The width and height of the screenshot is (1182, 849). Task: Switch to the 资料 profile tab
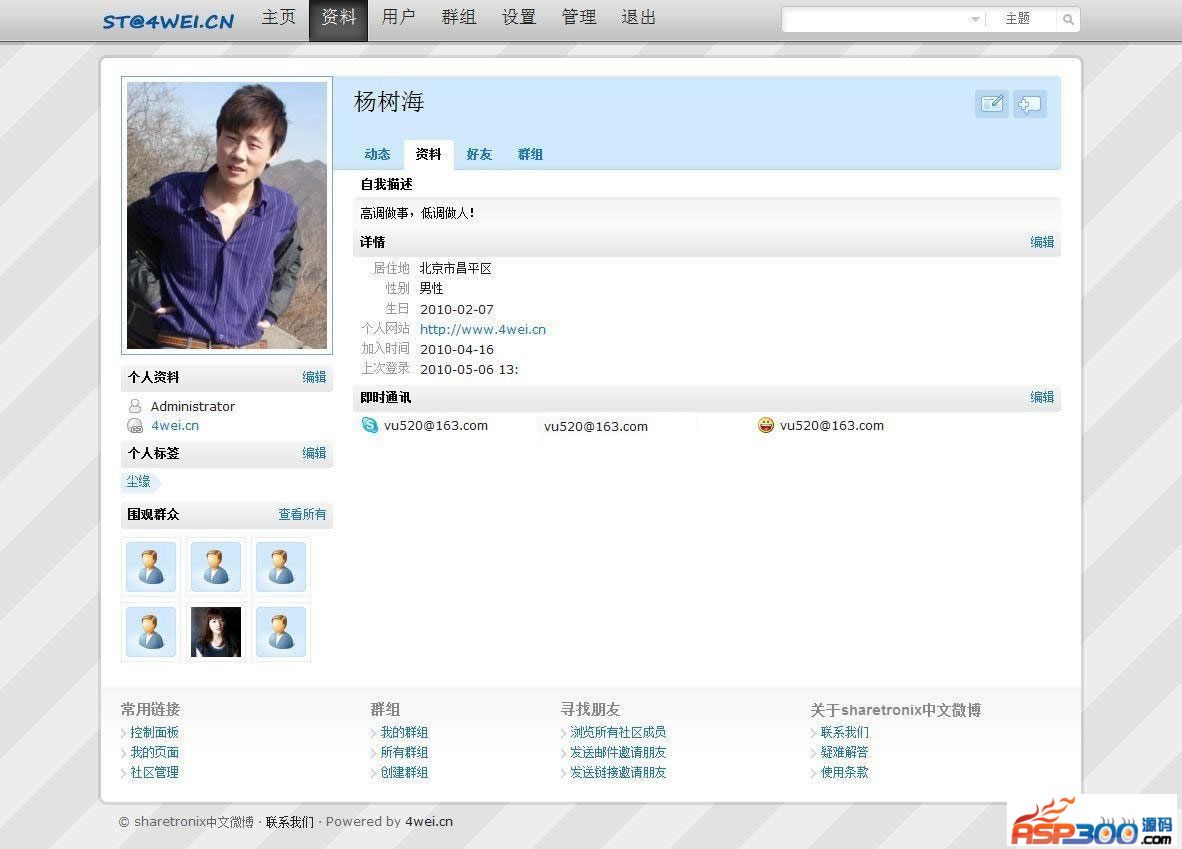point(428,155)
